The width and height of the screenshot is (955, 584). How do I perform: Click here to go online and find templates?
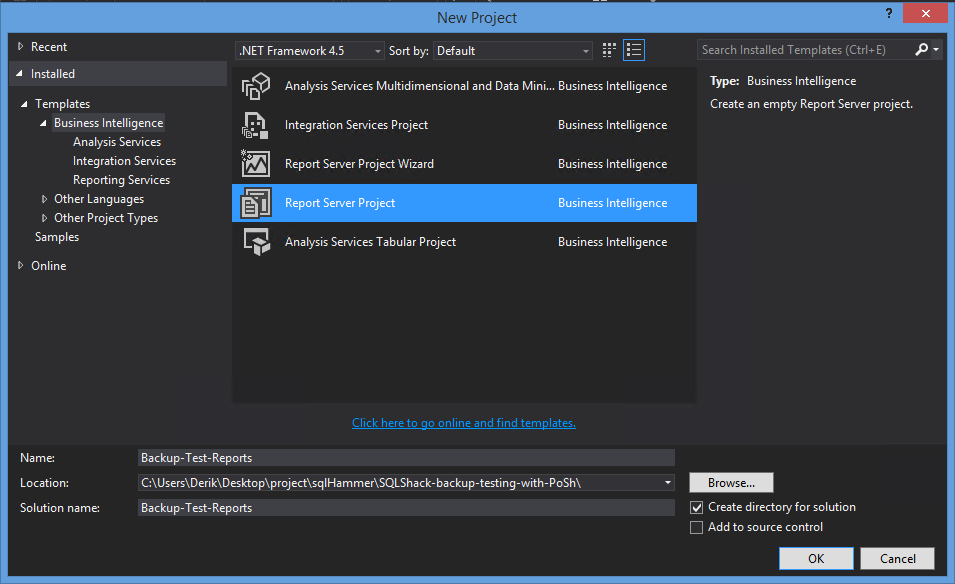463,422
